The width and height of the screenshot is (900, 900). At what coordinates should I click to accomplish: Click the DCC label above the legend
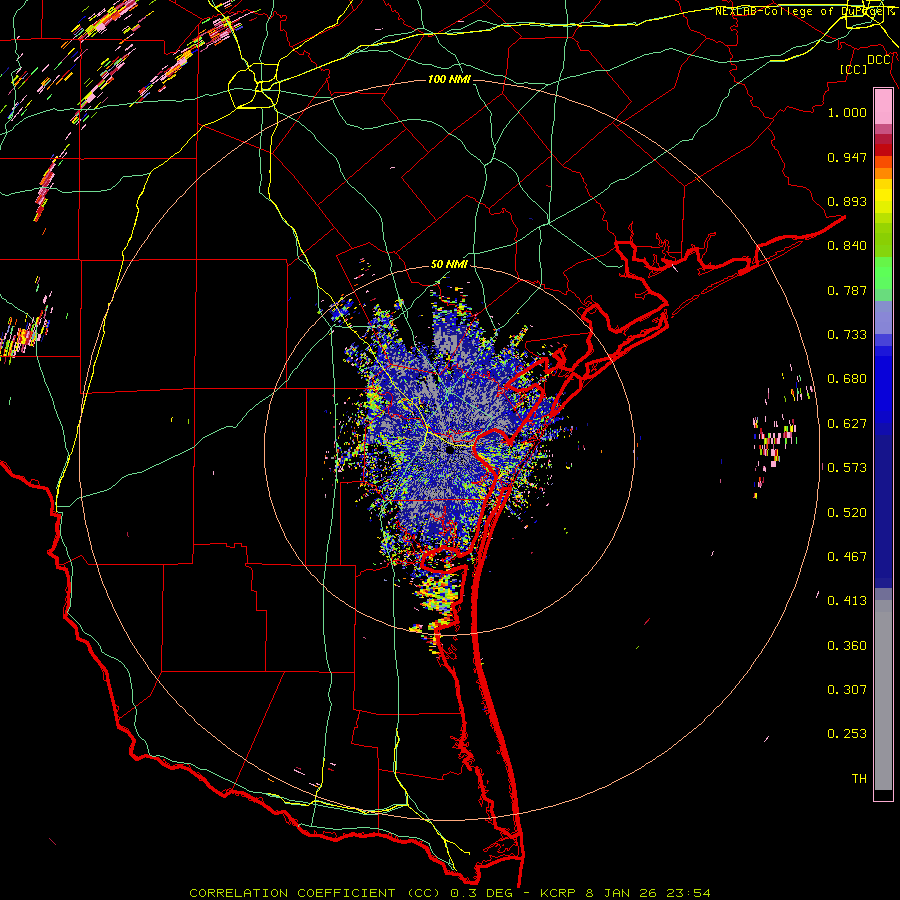879,60
